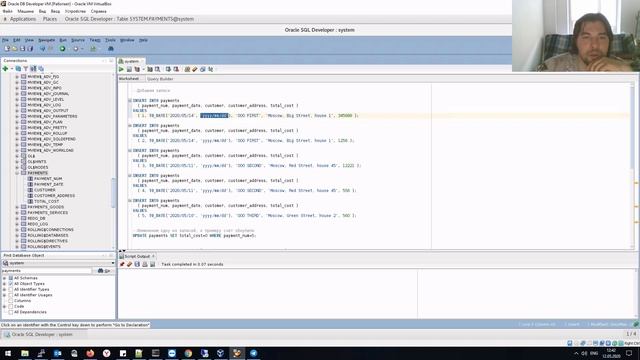Image resolution: width=640 pixels, height=360 pixels.
Task: Open the Tools menu
Action: 110,40
